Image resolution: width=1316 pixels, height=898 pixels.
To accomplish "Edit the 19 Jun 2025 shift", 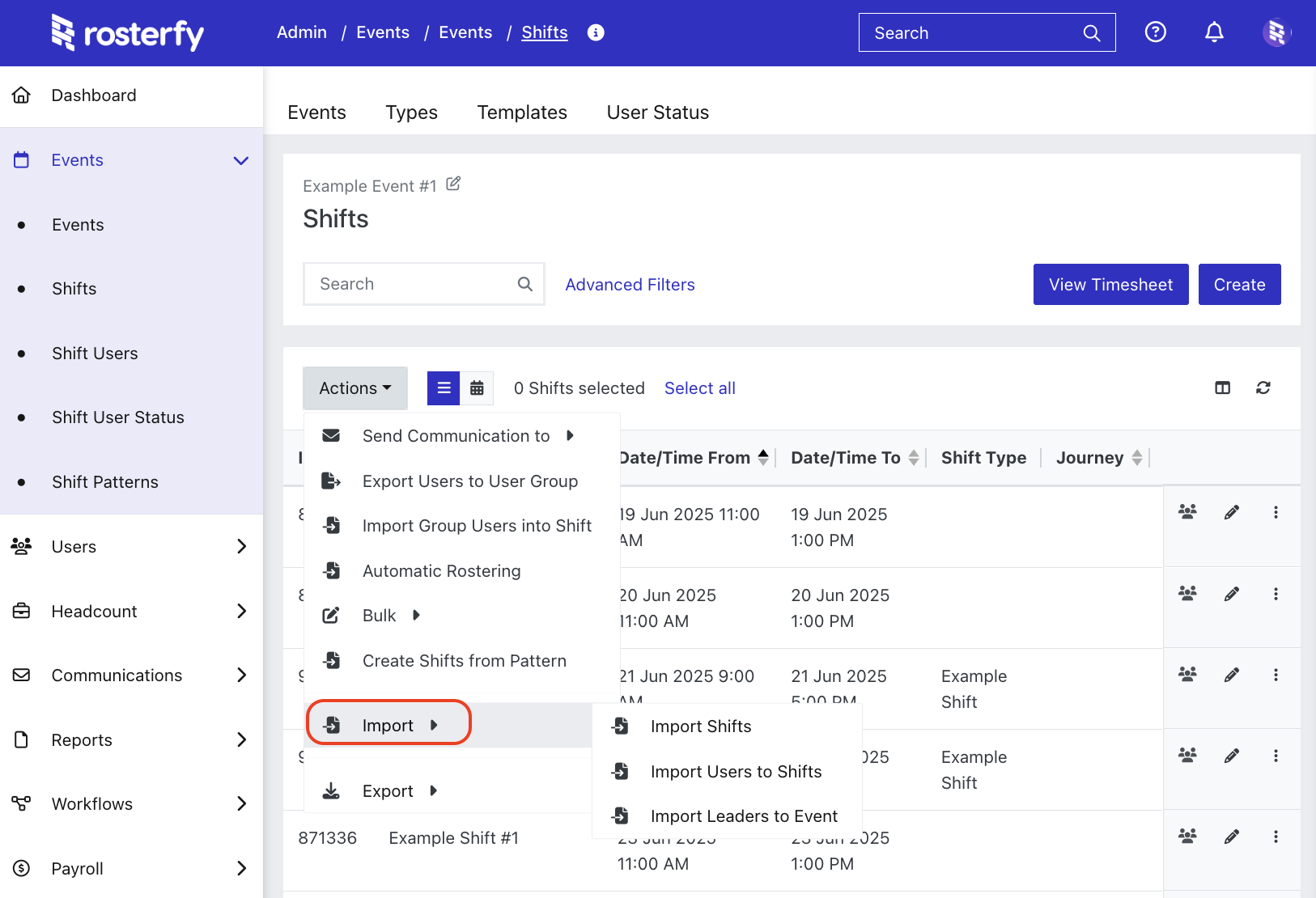I will click(1232, 512).
